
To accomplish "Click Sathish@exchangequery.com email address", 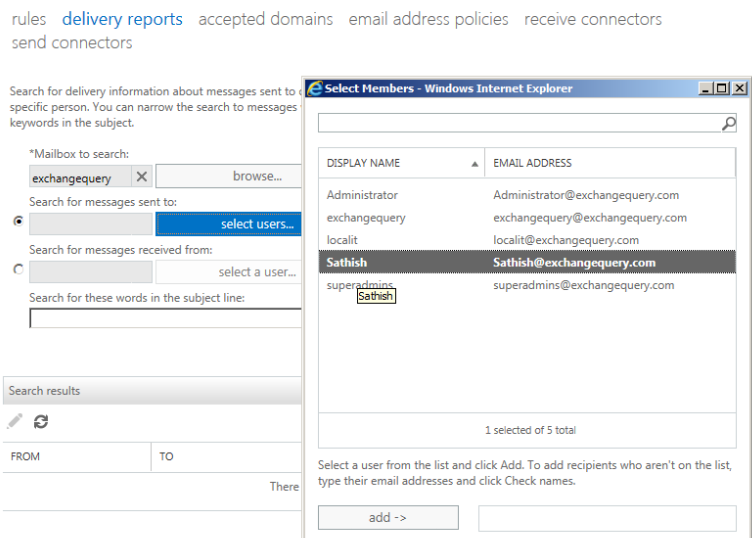I will [x=574, y=263].
